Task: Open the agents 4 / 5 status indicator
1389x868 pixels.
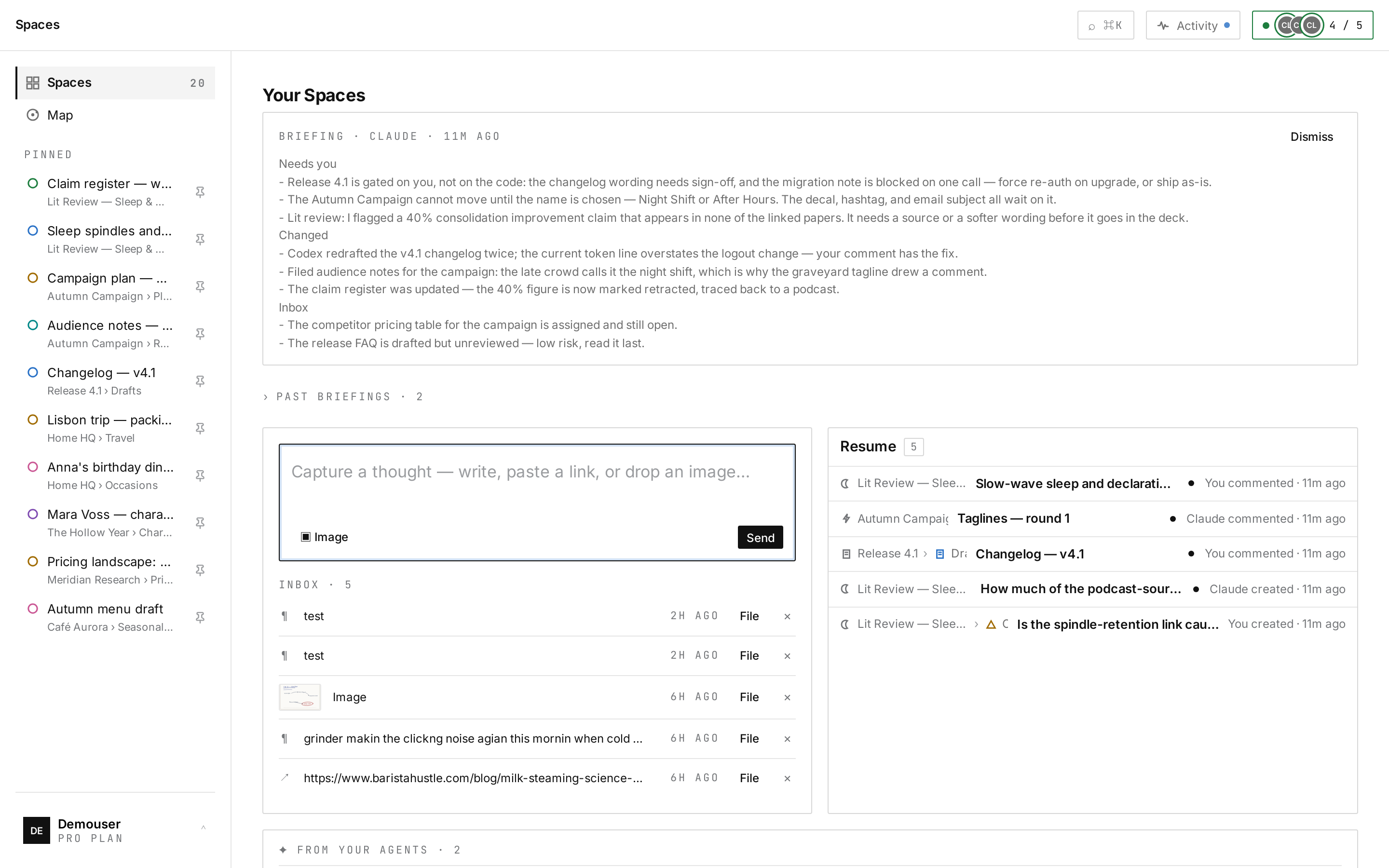Action: click(x=1312, y=25)
